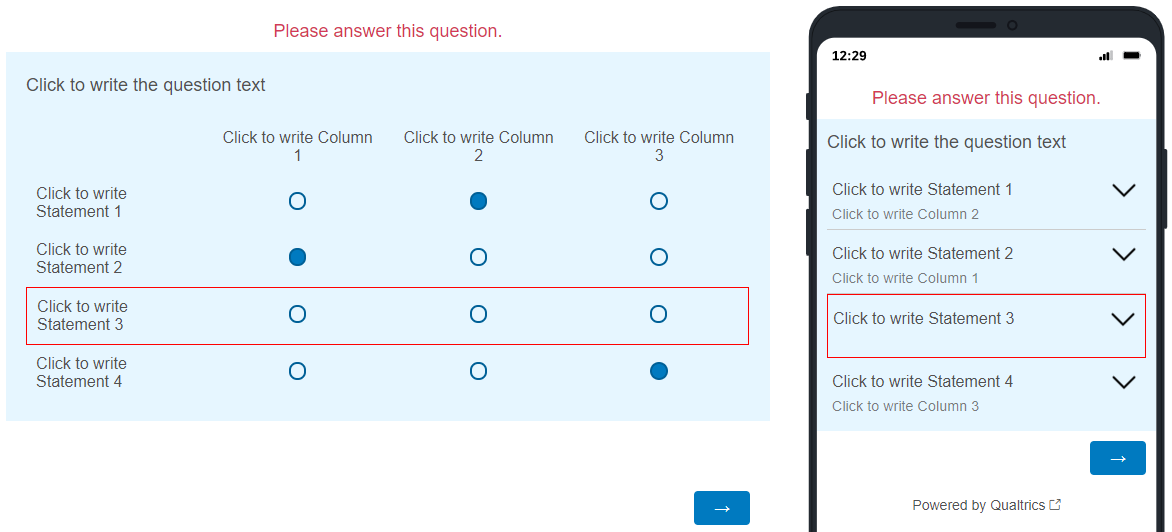Click Column 2 header label
Screen dimensions: 1172x532
[x=478, y=146]
